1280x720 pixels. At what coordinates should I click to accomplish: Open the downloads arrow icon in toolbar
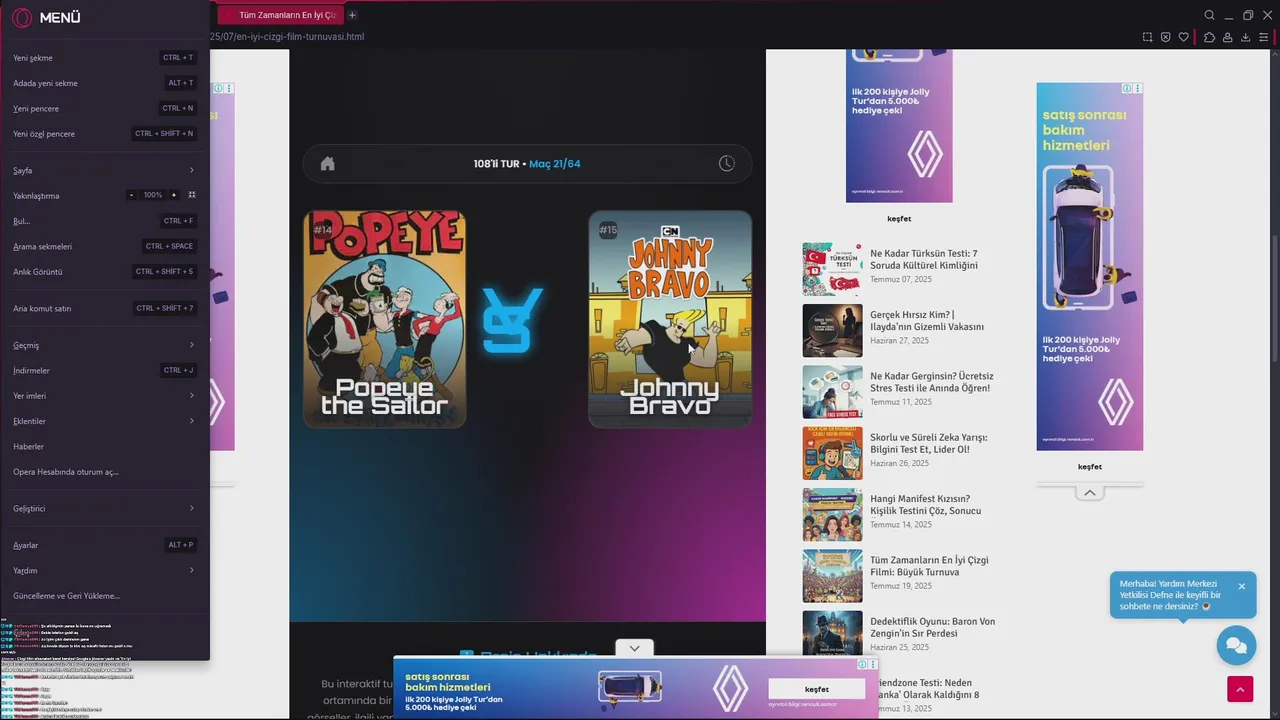click(1245, 37)
